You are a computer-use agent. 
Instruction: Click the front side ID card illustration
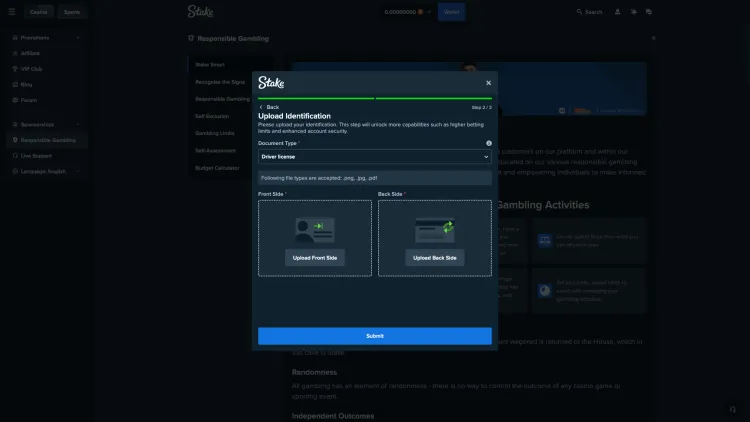click(x=315, y=230)
